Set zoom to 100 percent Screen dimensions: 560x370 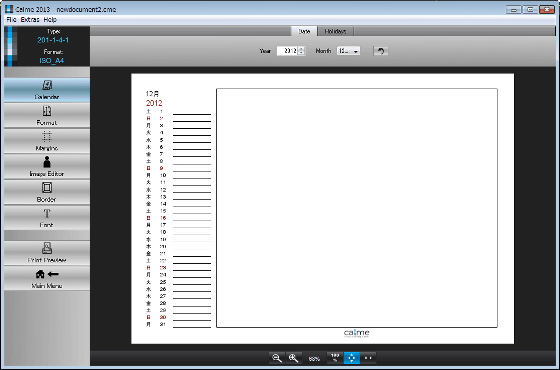coord(335,358)
